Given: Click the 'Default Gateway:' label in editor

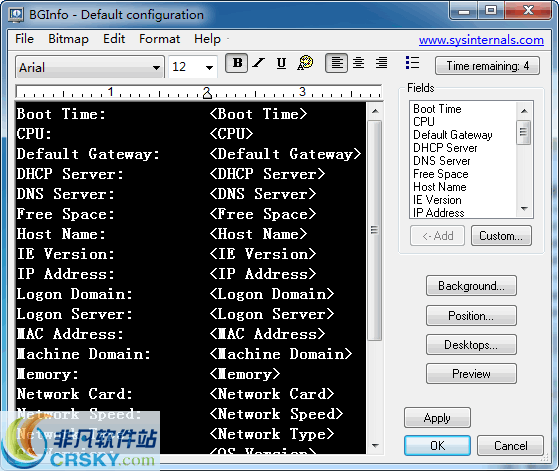Looking at the screenshot, I should click(88, 154).
